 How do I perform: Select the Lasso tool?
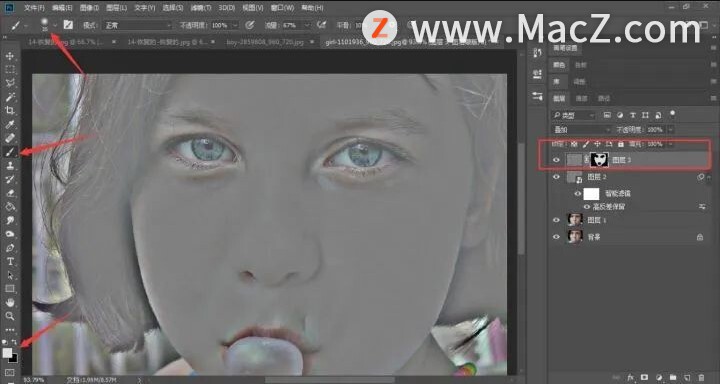click(x=10, y=83)
